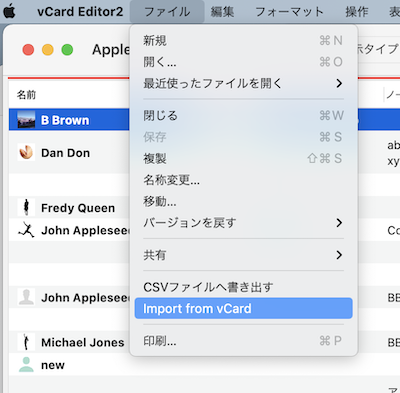Viewport: 400px width, 393px height.
Task: Choose 移動… menu item
Action: [x=244, y=201]
